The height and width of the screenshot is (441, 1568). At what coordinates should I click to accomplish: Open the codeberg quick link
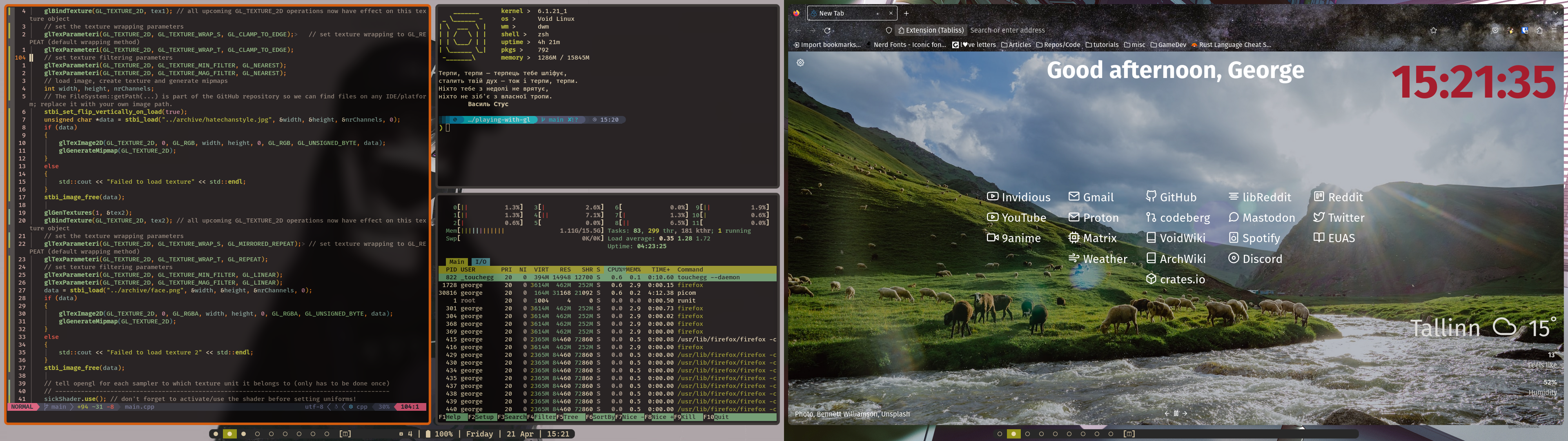(1178, 218)
